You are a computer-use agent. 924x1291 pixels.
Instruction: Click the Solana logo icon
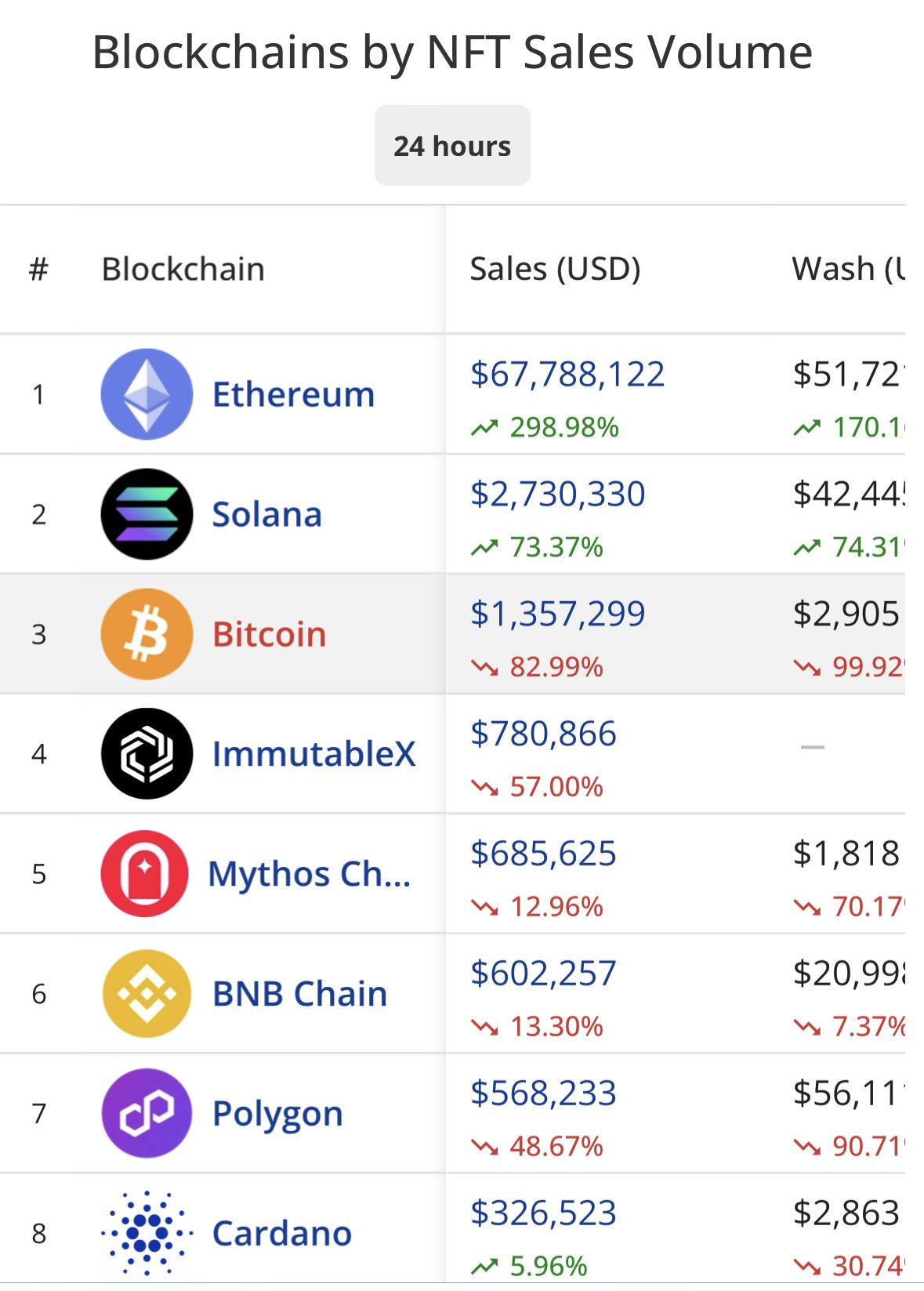(147, 514)
